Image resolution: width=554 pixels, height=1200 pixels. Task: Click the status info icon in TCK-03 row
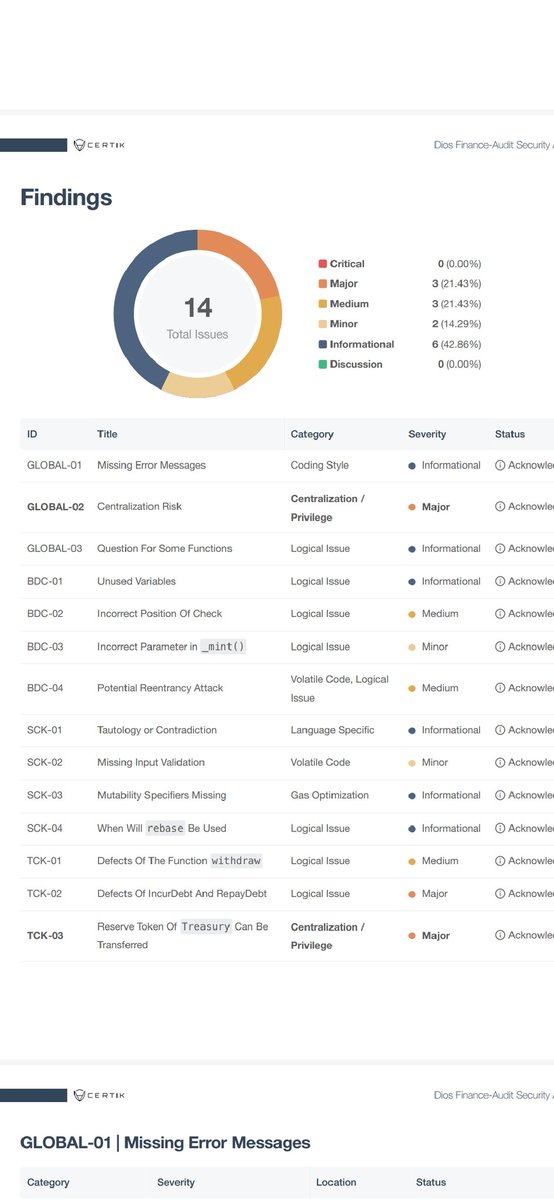pyautogui.click(x=500, y=936)
